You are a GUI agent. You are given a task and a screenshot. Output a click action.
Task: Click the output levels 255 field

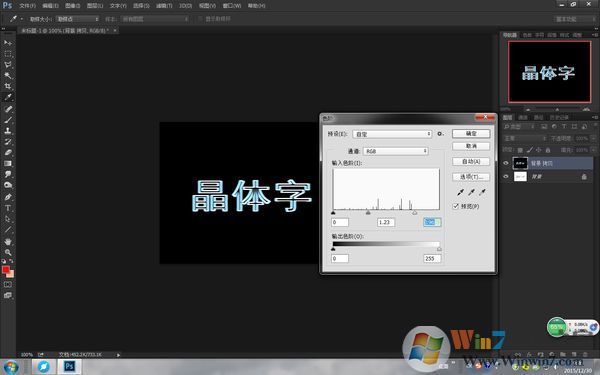[x=432, y=258]
